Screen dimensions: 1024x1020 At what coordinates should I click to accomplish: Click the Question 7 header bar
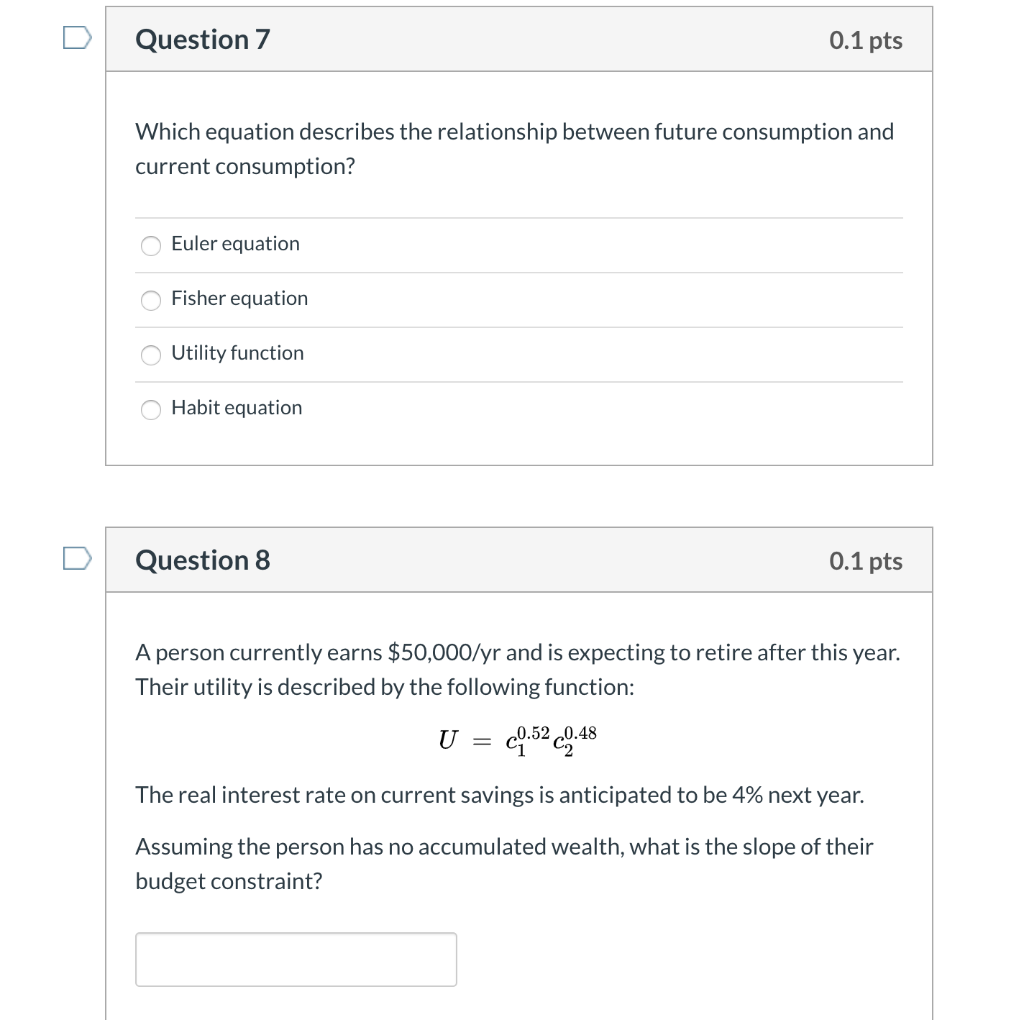click(518, 38)
